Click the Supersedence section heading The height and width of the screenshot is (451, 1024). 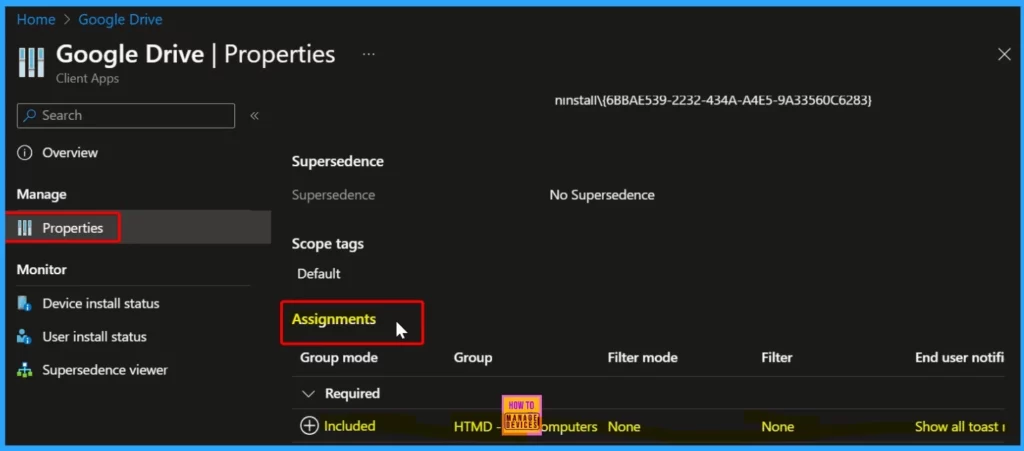coord(338,161)
